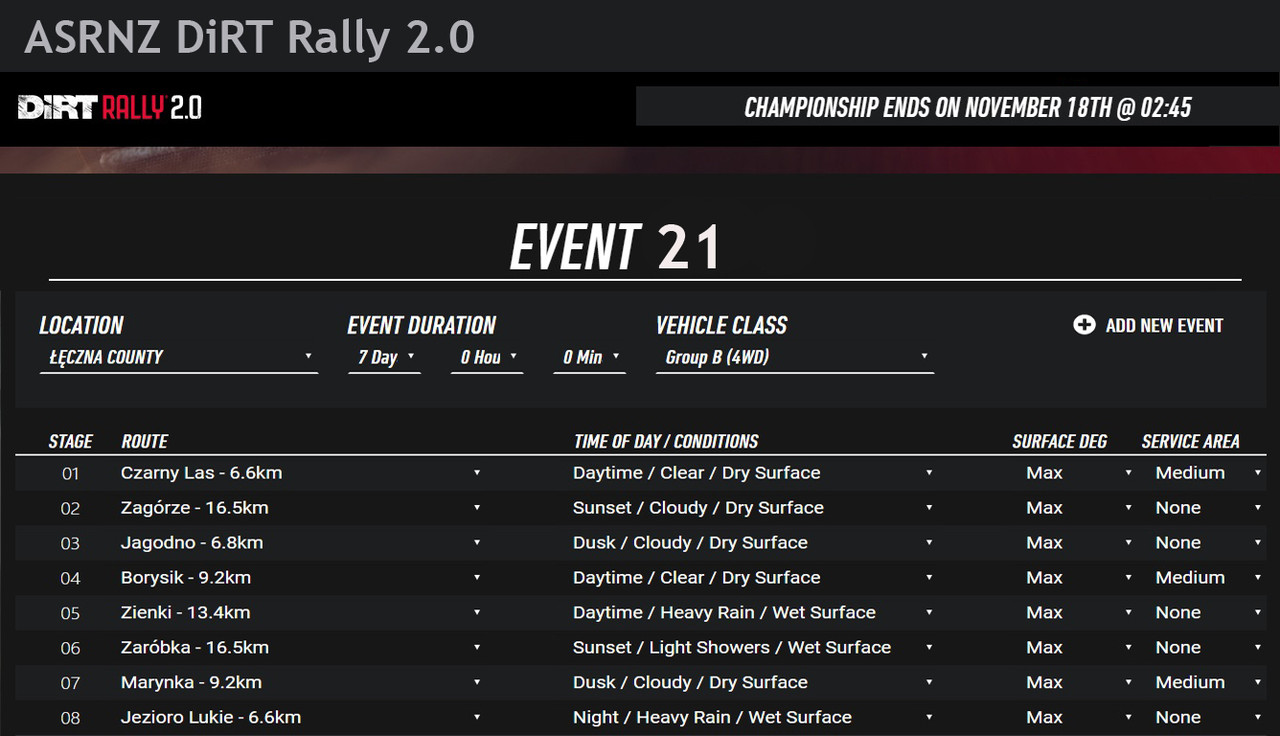Click stage number 07
The width and height of the screenshot is (1280, 736).
pyautogui.click(x=70, y=684)
